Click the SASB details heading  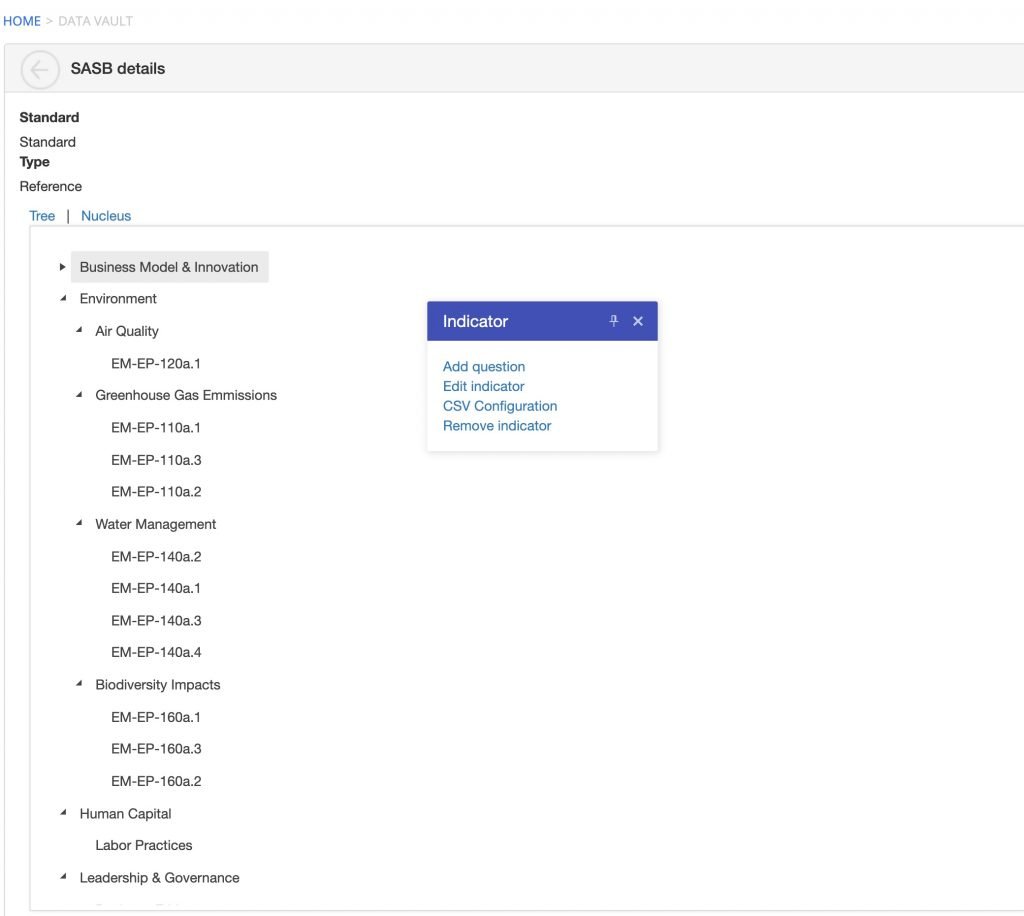pyautogui.click(x=118, y=69)
